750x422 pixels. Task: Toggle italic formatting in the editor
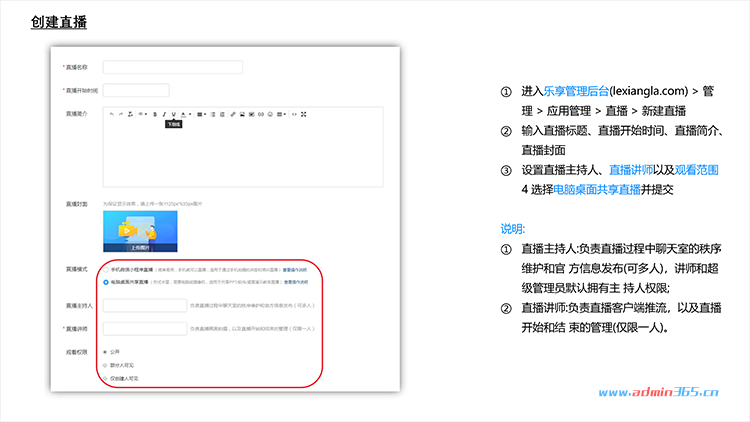(164, 114)
